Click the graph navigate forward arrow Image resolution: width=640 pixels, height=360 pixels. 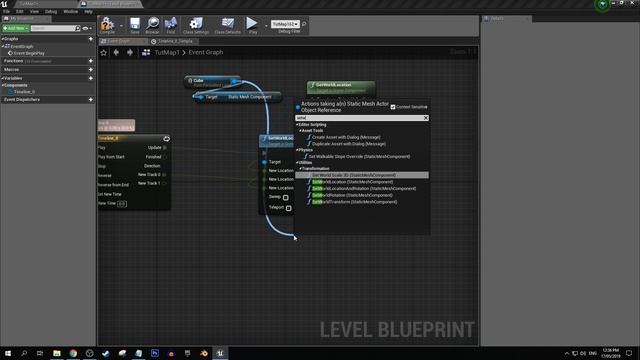pyautogui.click(x=130, y=52)
